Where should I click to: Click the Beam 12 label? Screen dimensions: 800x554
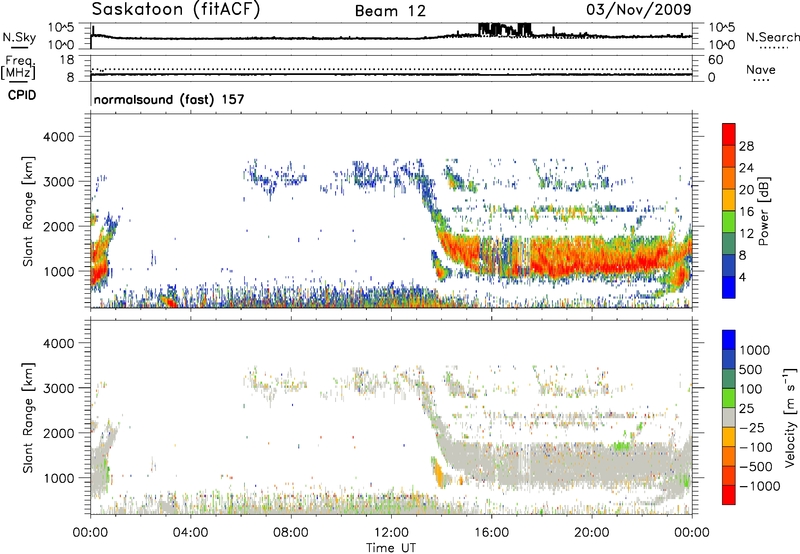(390, 11)
